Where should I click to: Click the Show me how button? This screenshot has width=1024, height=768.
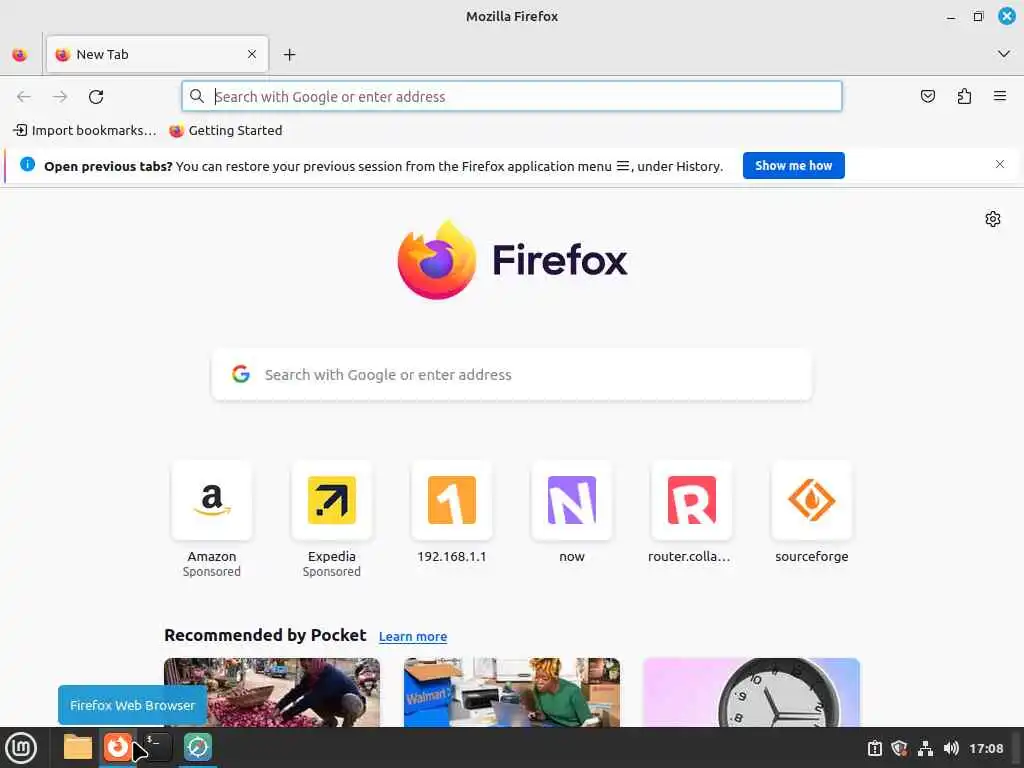pos(793,166)
